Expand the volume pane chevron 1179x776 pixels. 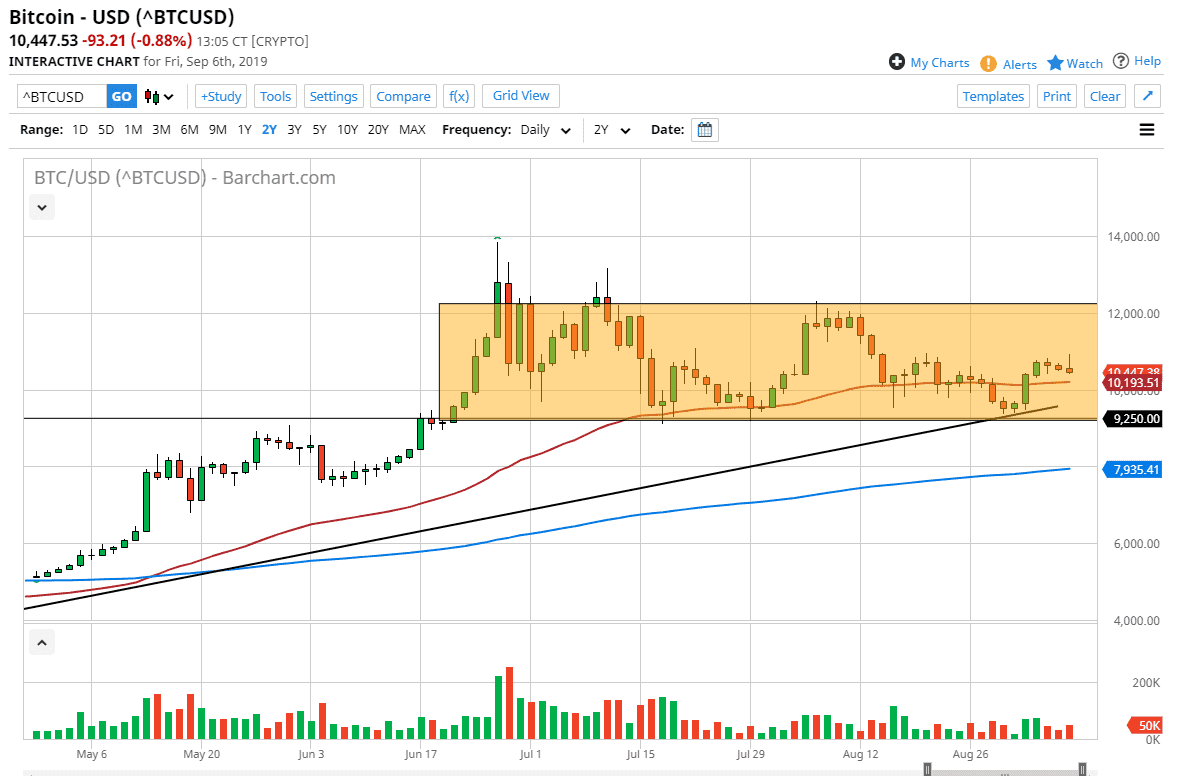point(42,643)
